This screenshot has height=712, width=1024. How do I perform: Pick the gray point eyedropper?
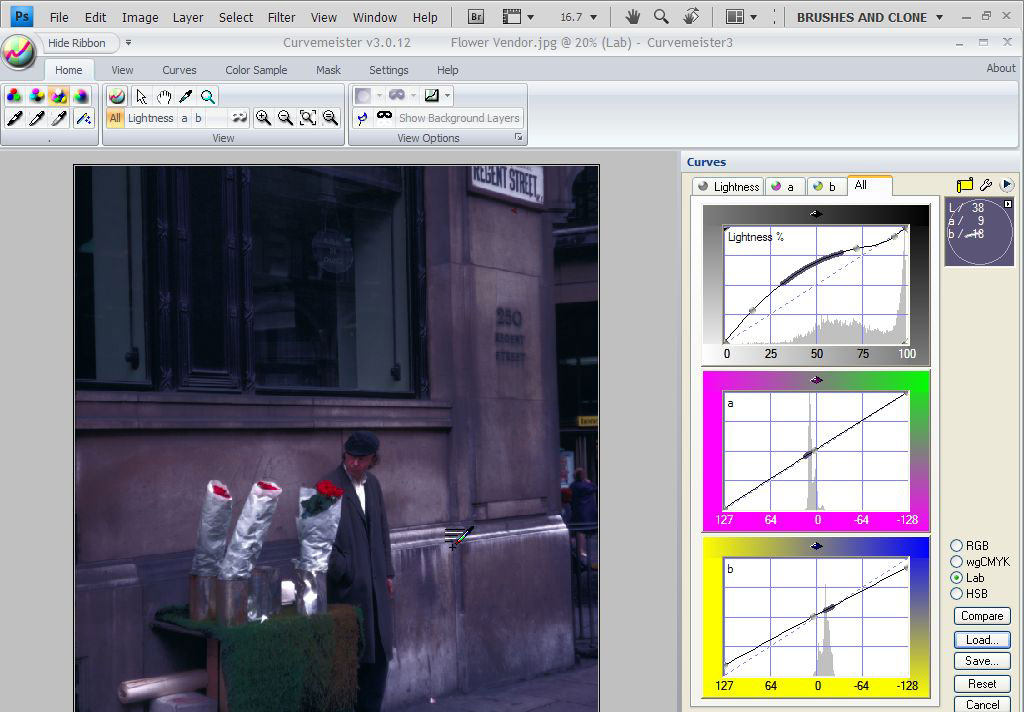click(x=59, y=118)
